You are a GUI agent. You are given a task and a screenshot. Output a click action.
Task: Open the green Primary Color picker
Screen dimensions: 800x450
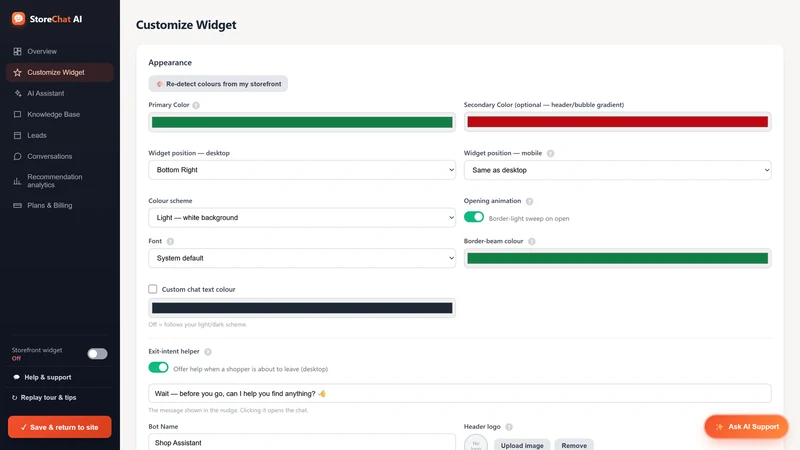tap(302, 122)
